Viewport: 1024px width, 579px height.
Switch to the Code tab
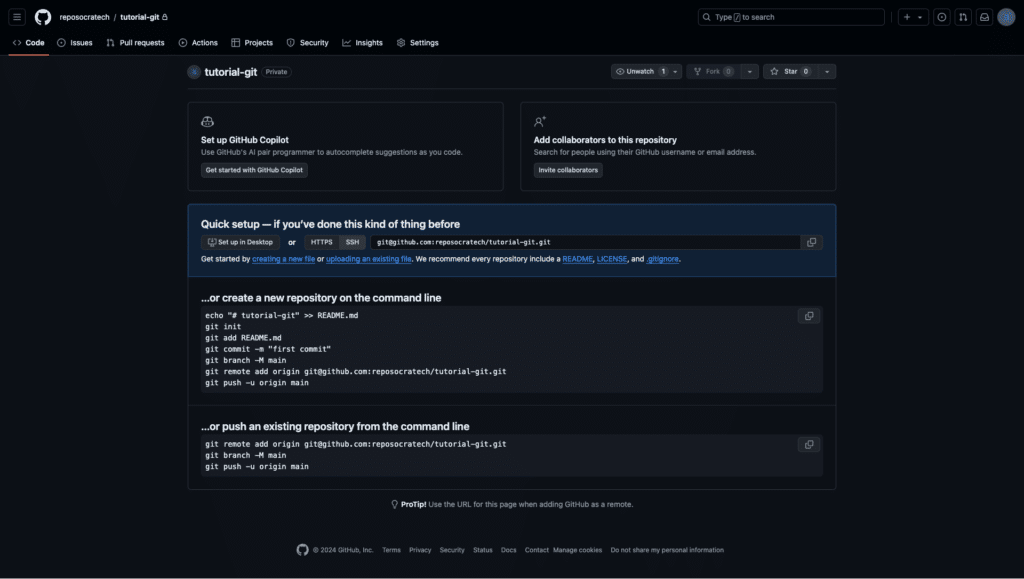[29, 42]
